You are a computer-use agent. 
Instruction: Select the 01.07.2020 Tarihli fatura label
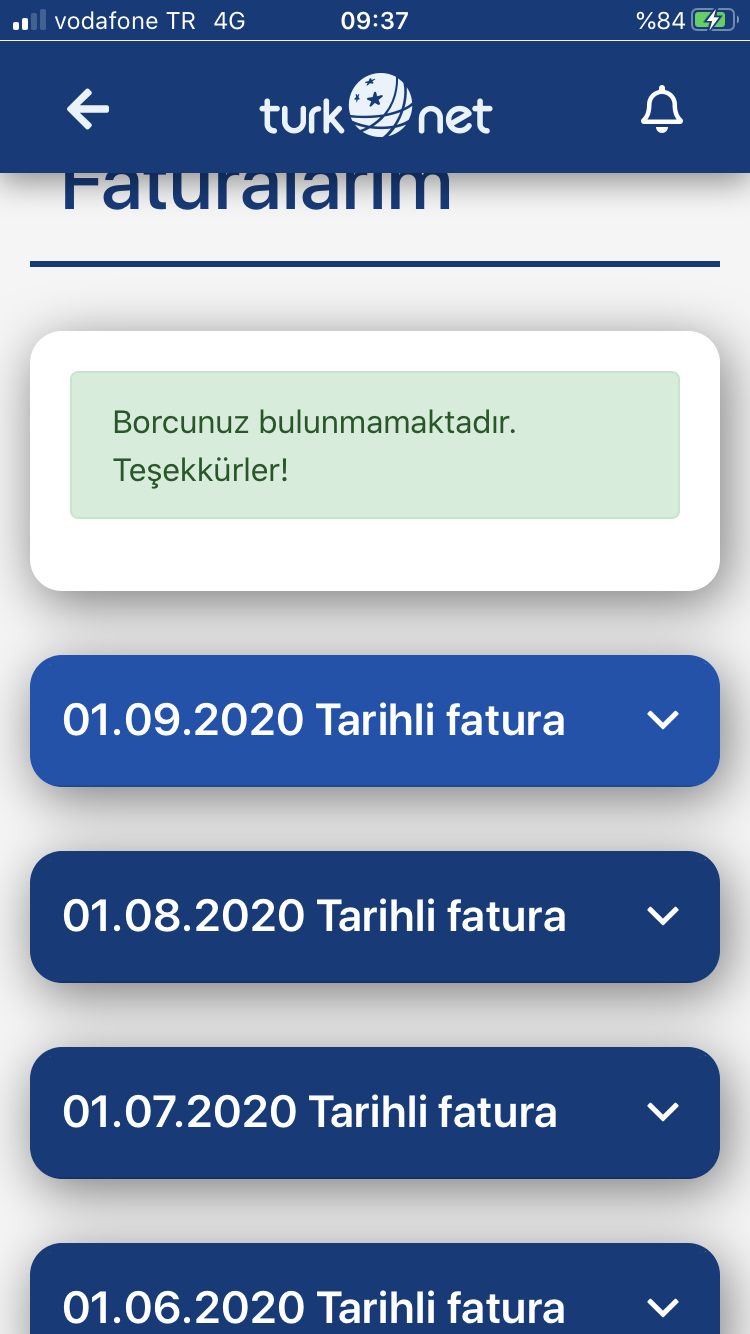pyautogui.click(x=310, y=1112)
